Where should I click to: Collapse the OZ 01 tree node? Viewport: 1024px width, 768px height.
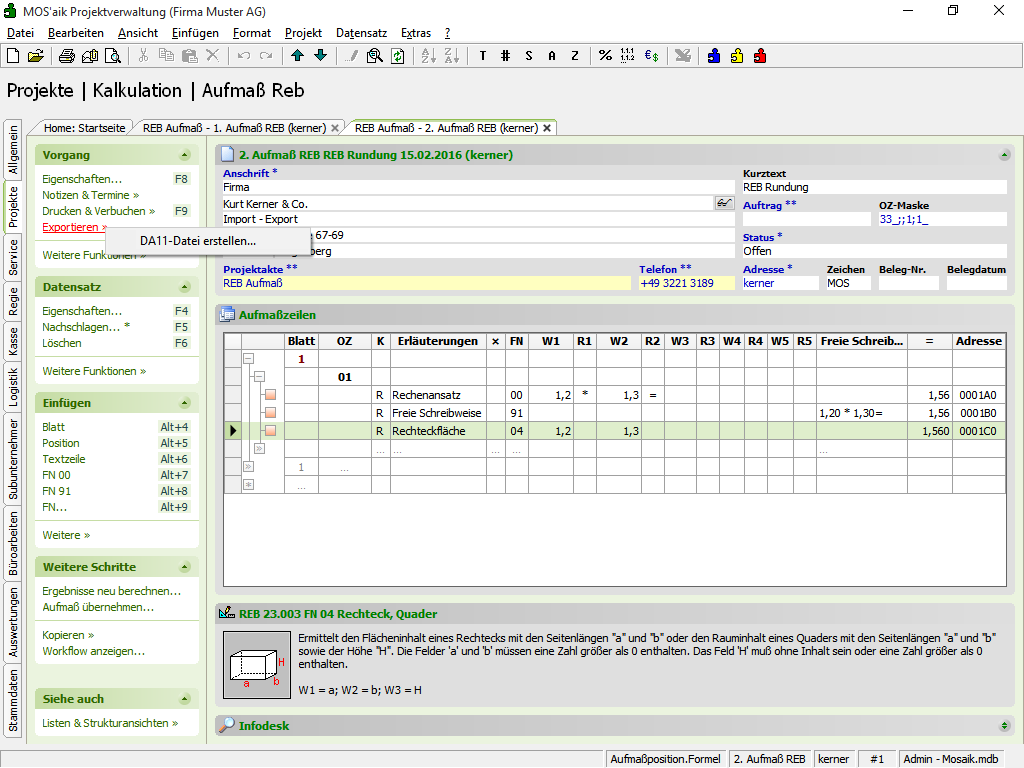point(258,377)
